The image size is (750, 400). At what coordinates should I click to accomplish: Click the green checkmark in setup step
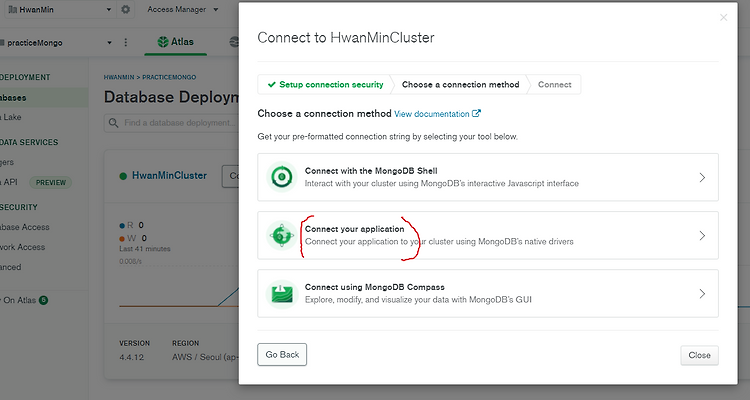point(272,84)
